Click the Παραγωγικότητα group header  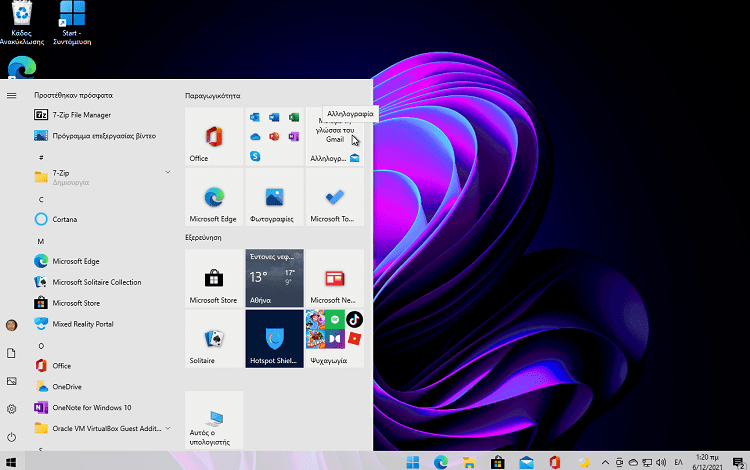pos(212,96)
